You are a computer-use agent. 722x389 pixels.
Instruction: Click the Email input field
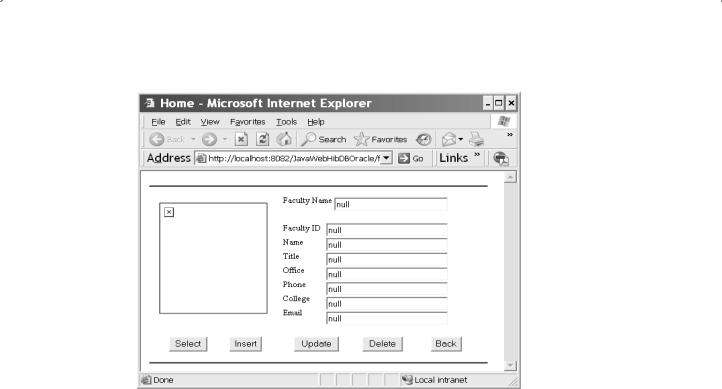pos(387,318)
